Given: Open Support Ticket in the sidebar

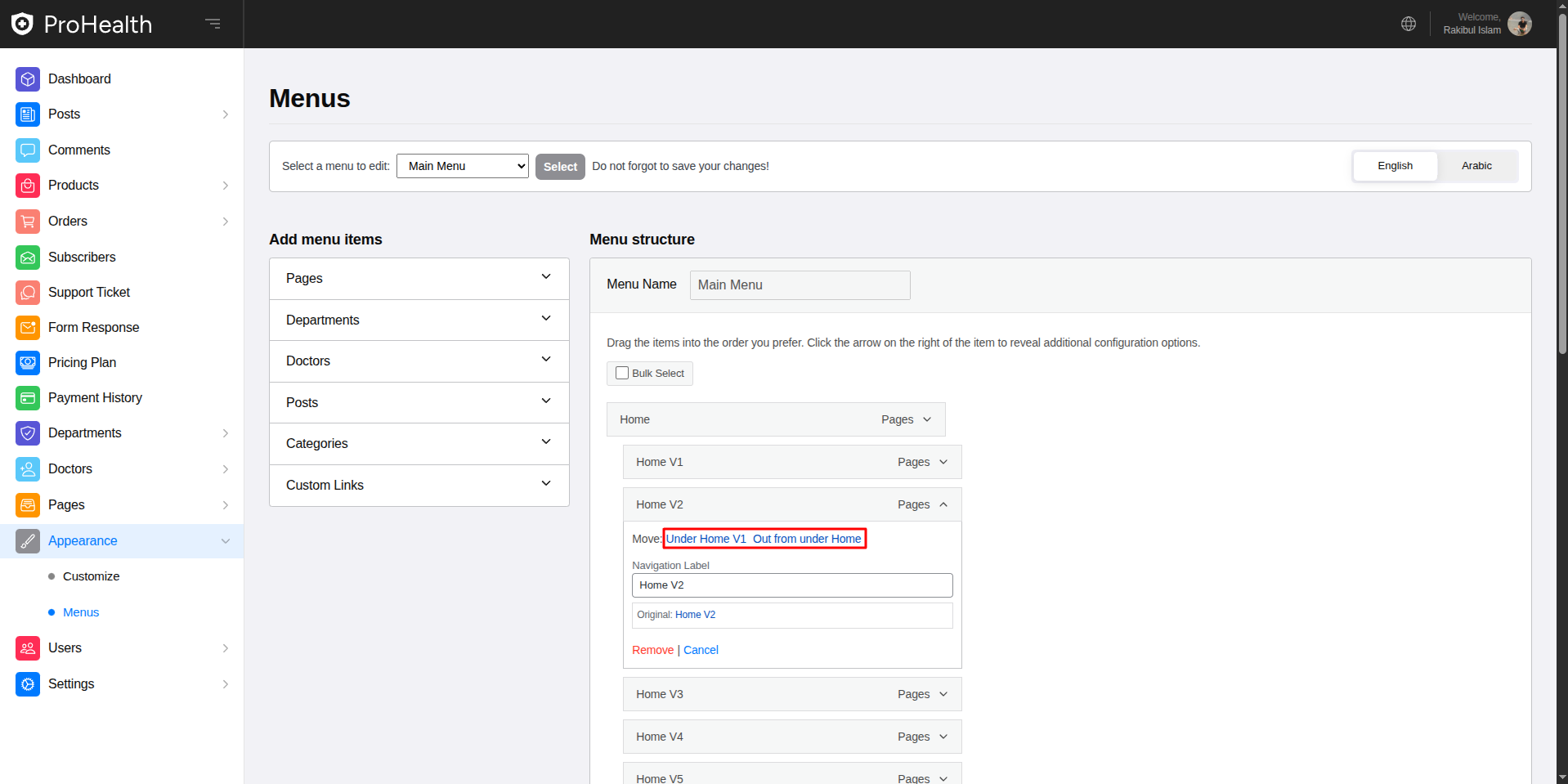Looking at the screenshot, I should coord(89,293).
